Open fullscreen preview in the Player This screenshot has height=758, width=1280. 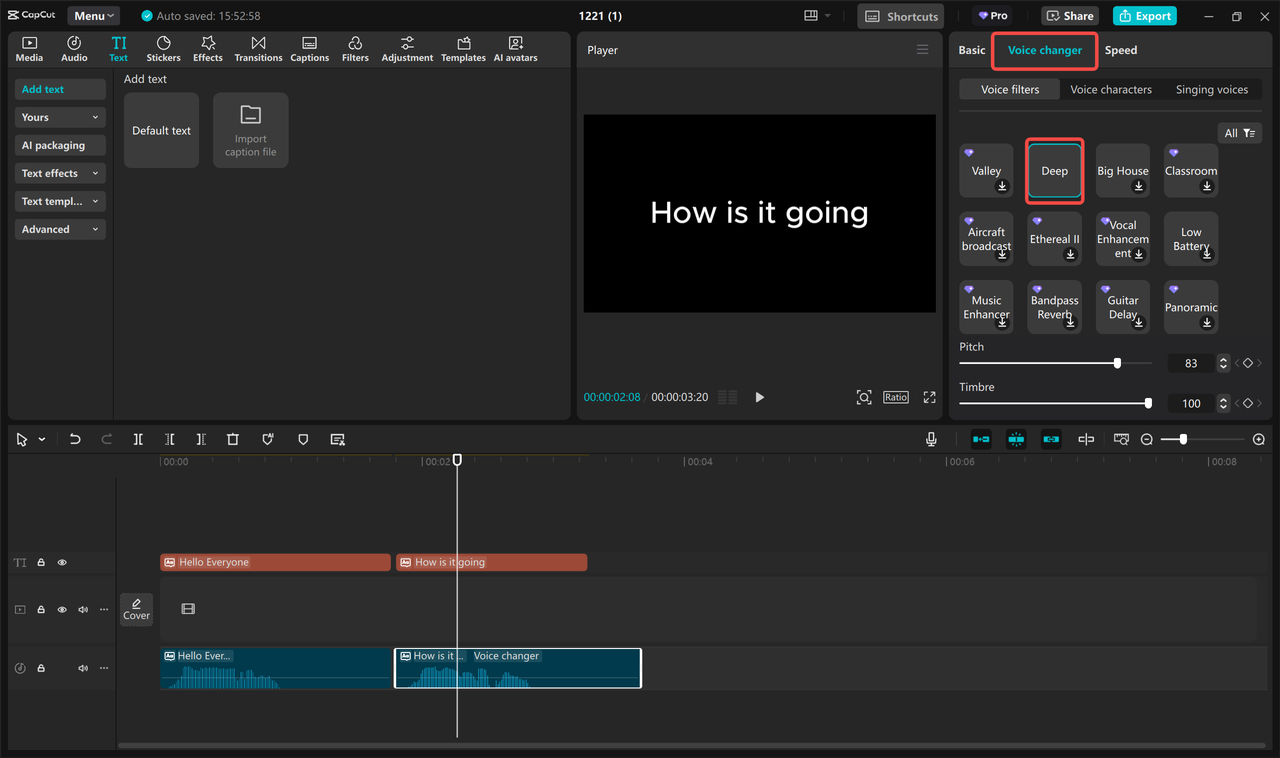929,397
